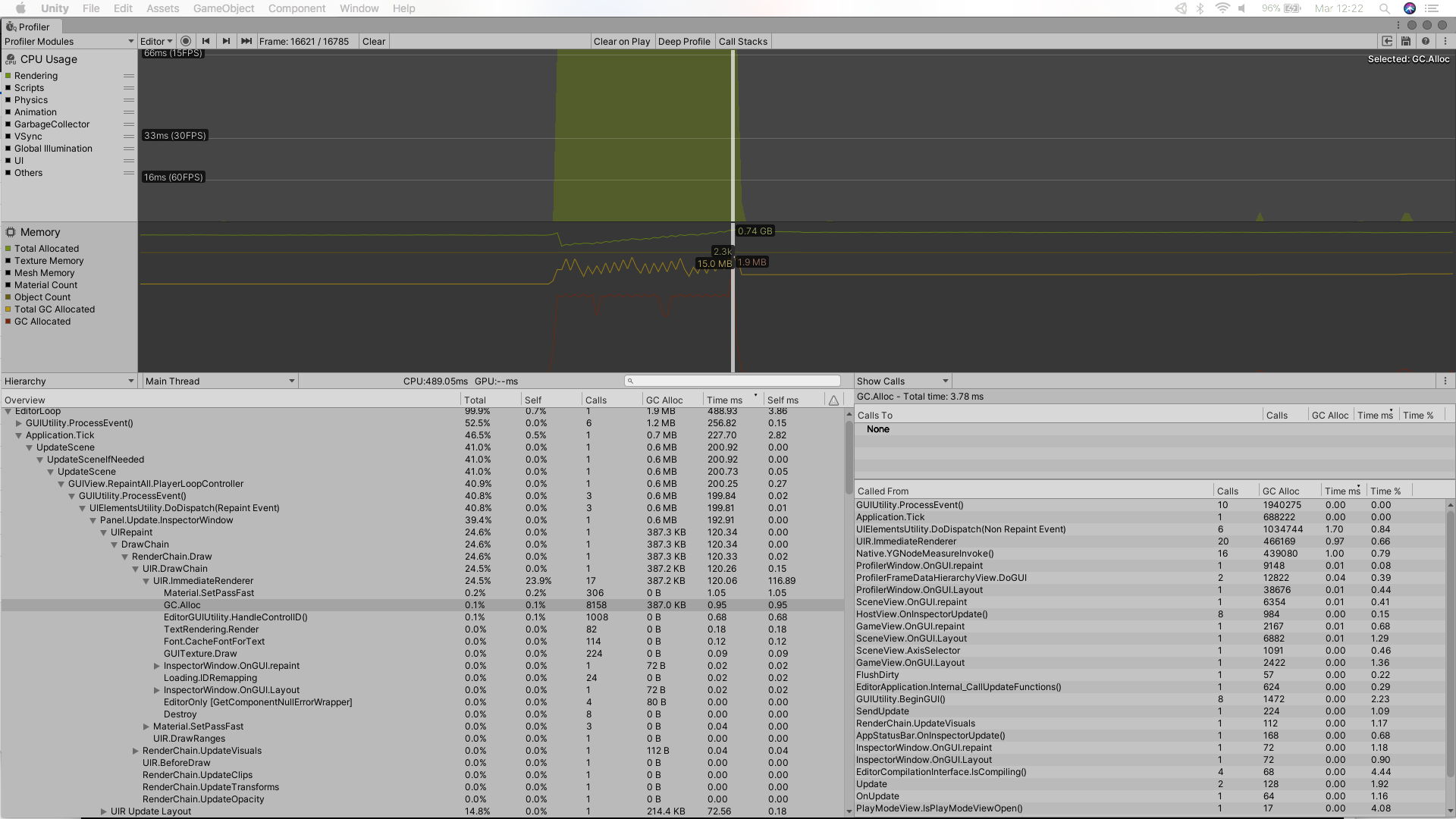1456x819 pixels.
Task: Open Profiler Modules dropdown
Action: click(x=68, y=41)
